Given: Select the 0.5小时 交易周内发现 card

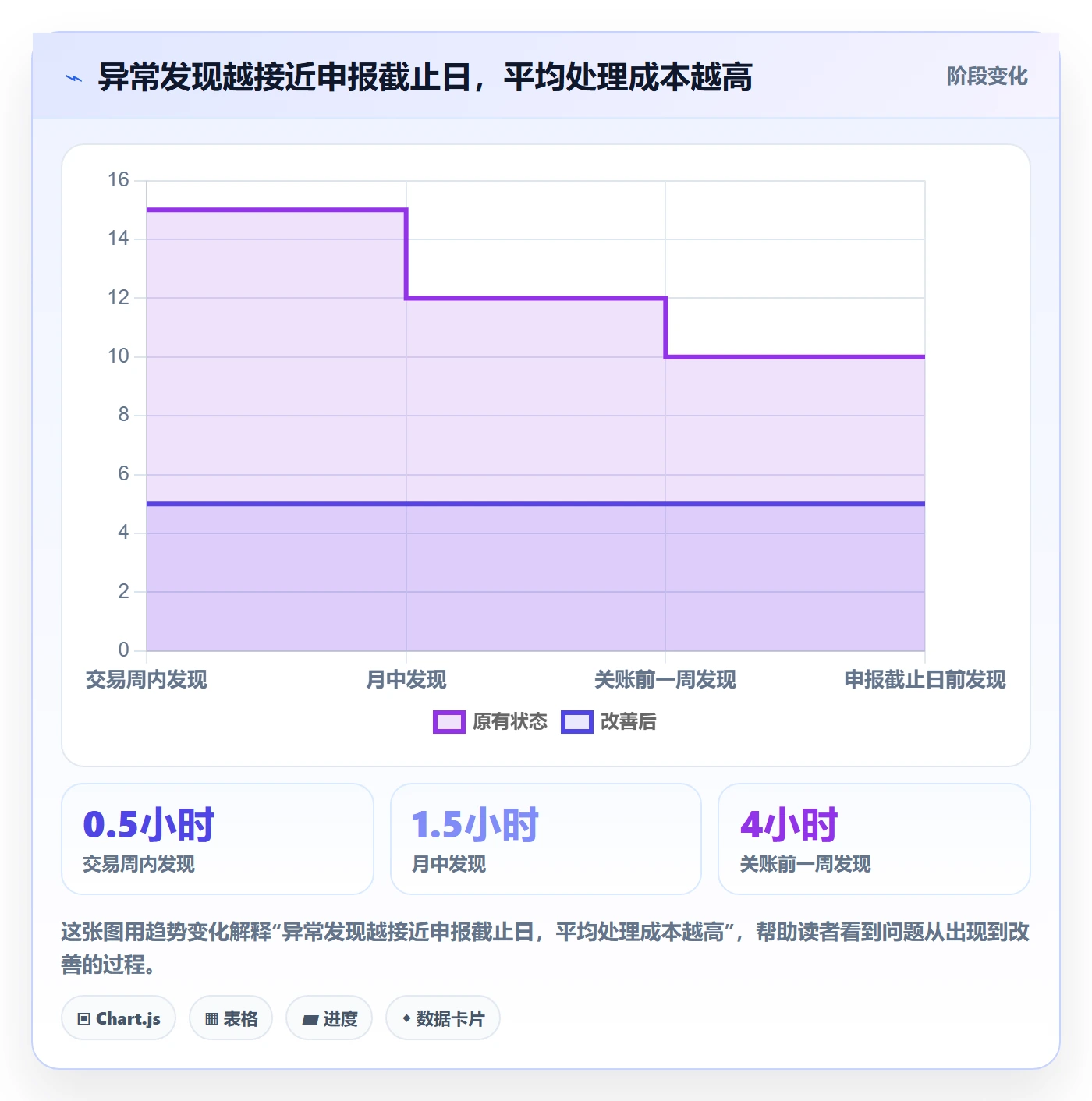Looking at the screenshot, I should [x=218, y=839].
